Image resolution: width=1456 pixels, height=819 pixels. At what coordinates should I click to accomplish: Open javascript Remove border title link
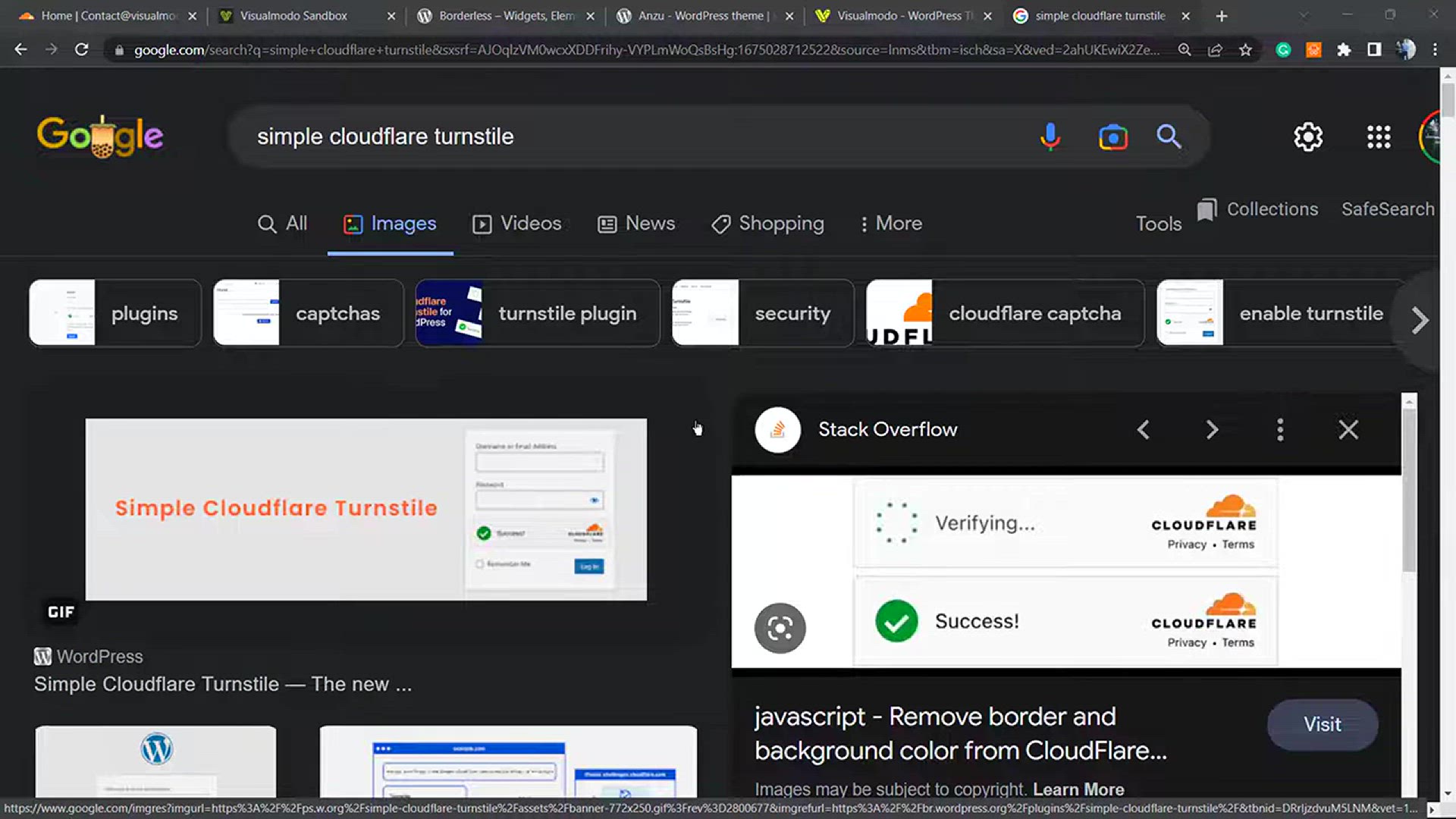click(x=960, y=733)
